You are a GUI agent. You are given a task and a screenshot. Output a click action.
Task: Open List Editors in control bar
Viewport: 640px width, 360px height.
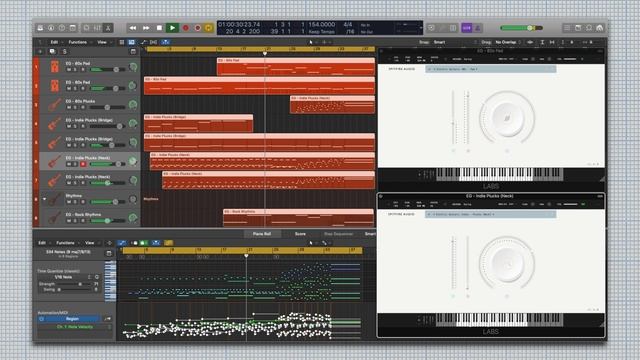[x=567, y=28]
